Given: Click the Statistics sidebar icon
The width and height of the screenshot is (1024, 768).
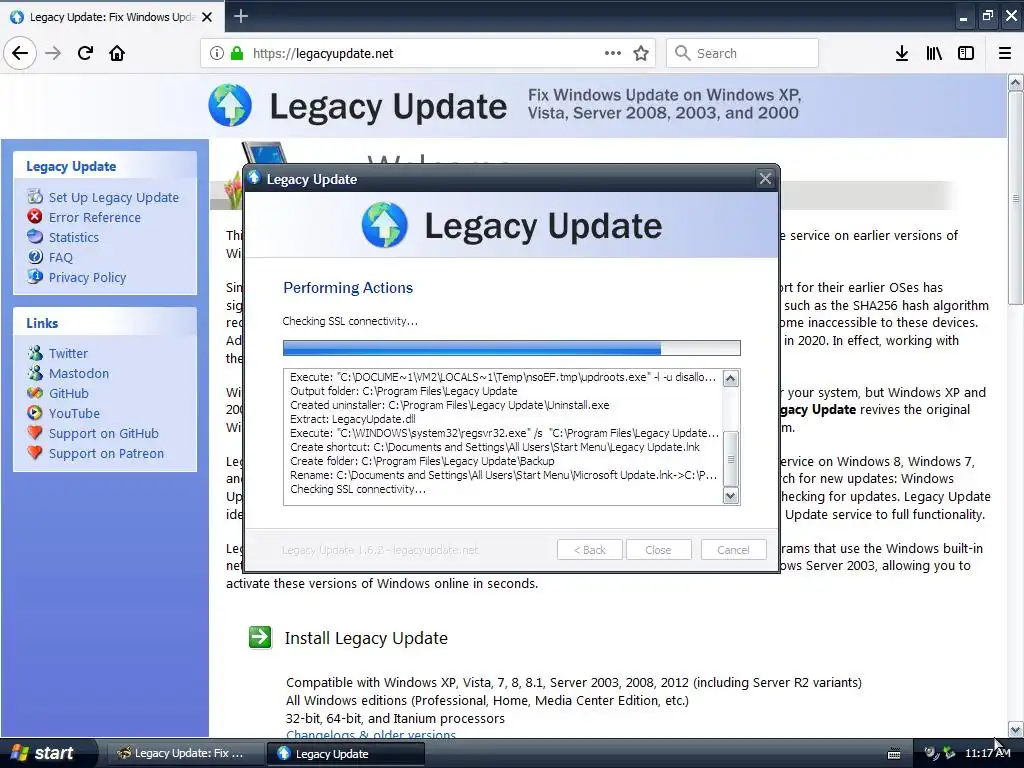Looking at the screenshot, I should point(35,236).
